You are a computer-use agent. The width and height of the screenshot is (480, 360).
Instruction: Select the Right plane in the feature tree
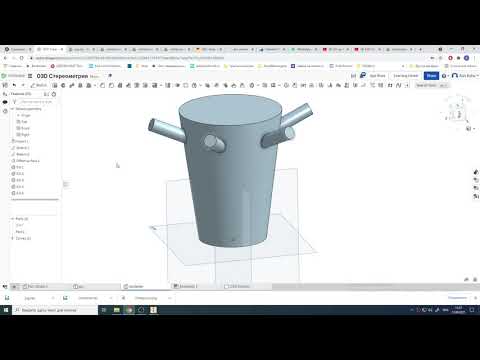23,135
